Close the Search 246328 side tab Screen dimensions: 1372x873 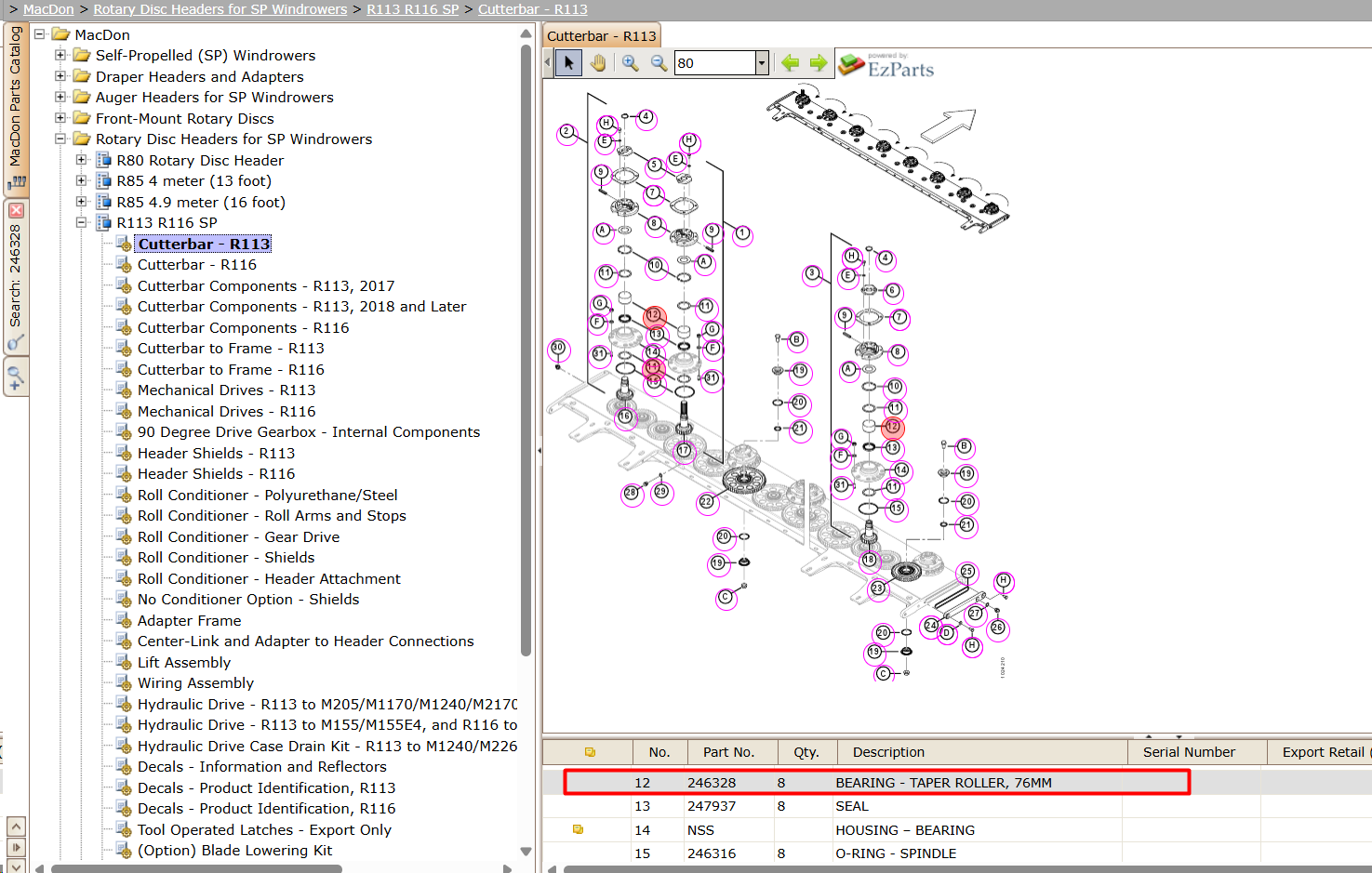(16, 211)
